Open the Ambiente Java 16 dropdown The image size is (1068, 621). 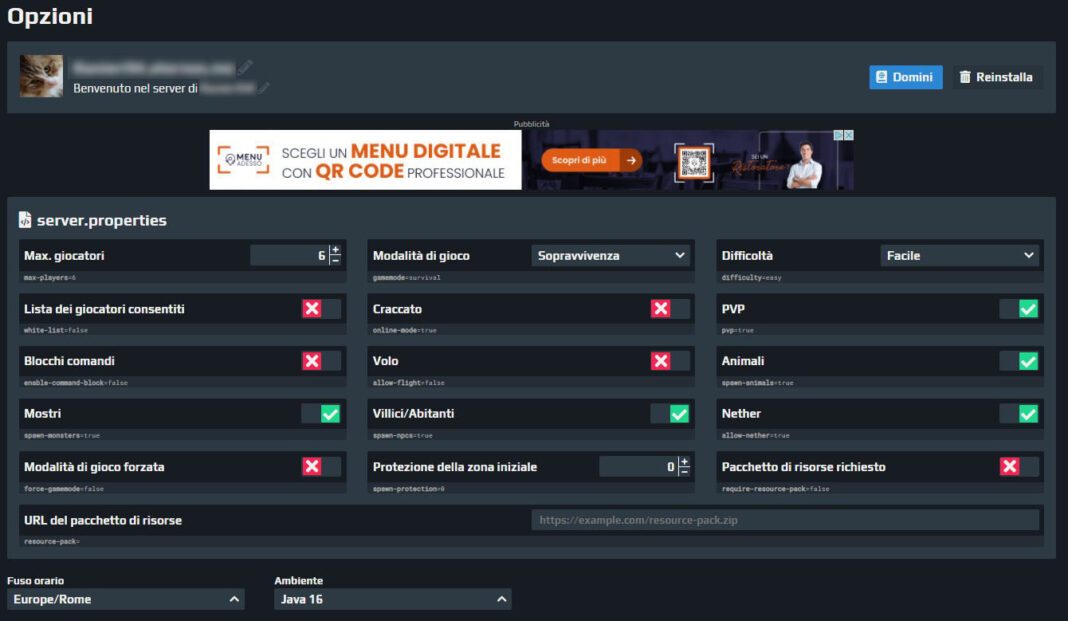[392, 599]
